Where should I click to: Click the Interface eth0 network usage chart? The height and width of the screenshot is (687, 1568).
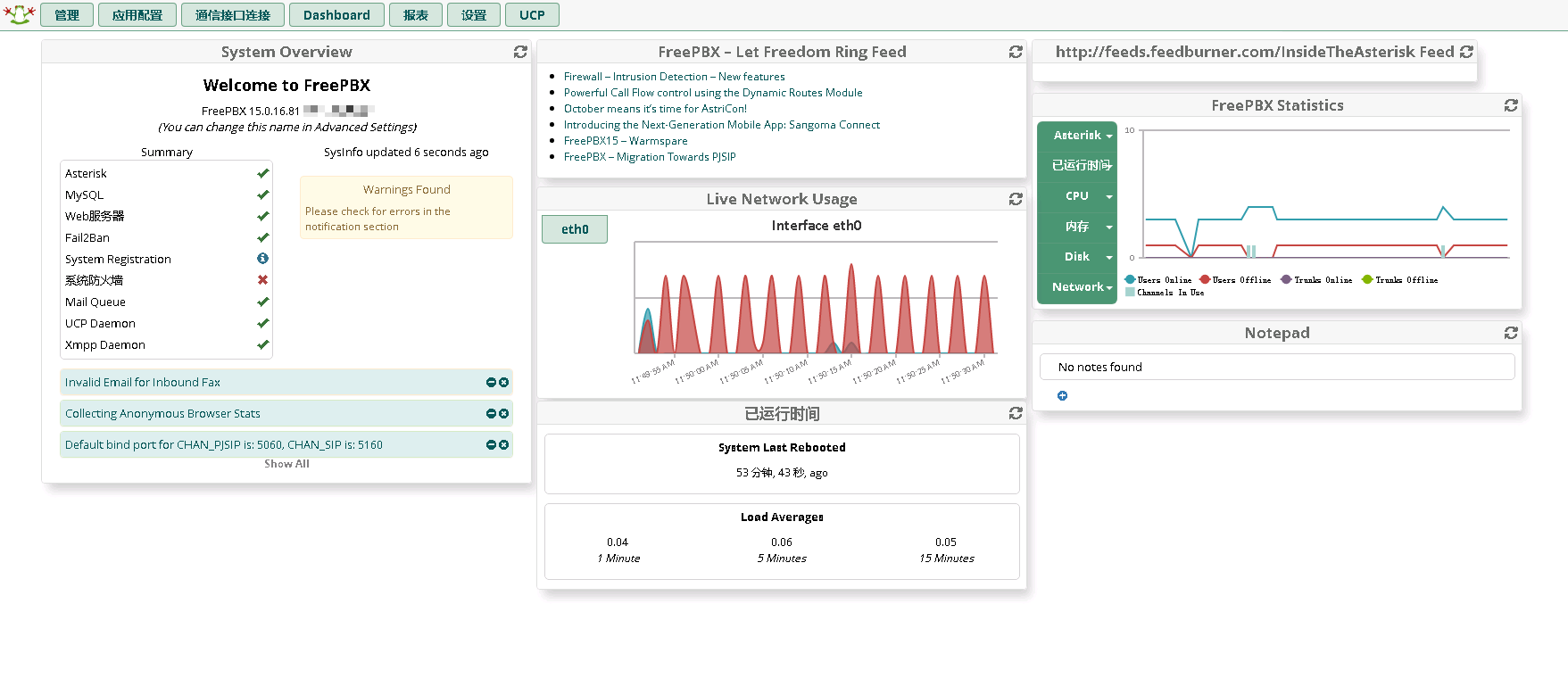(816, 299)
